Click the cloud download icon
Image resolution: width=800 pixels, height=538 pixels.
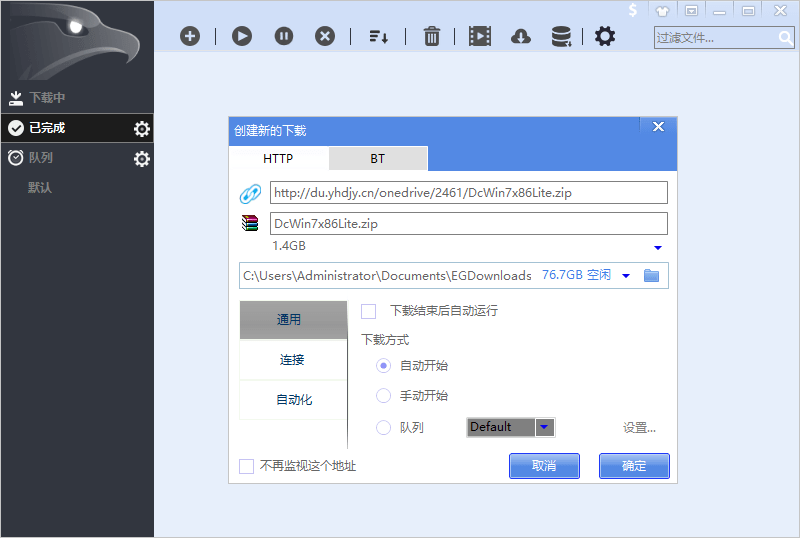tap(520, 37)
